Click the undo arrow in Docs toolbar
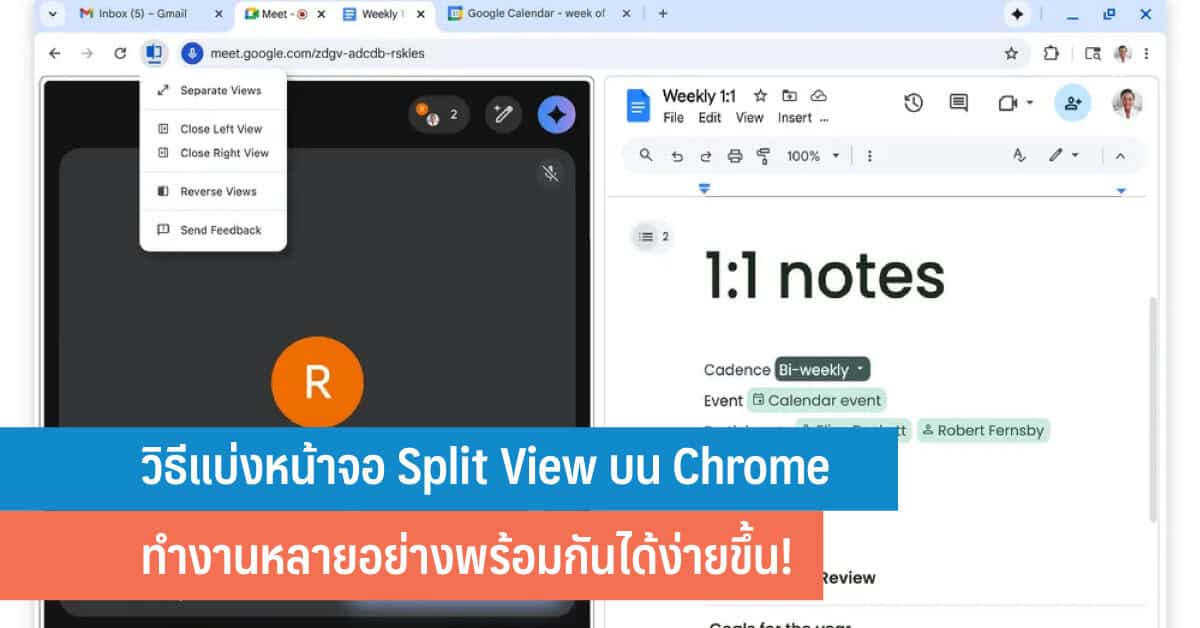The image size is (1200, 628). pos(677,156)
